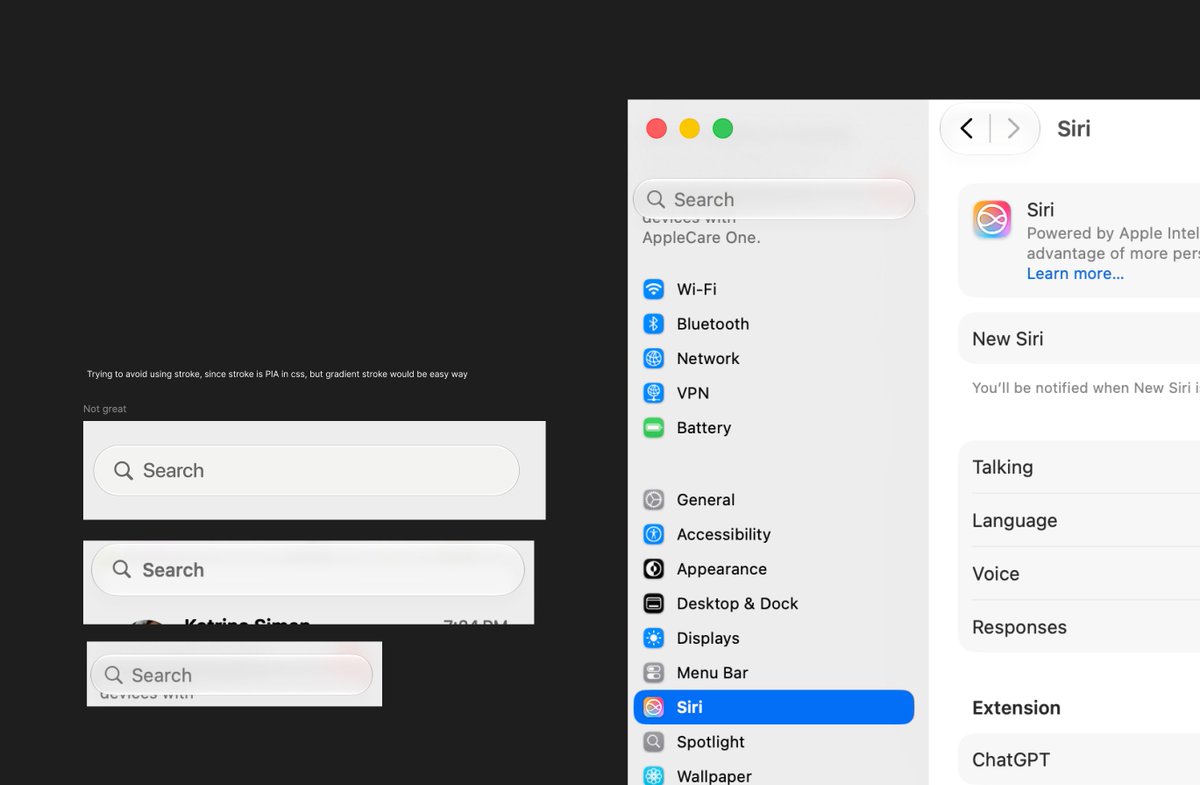Open the New Siri row
The image size is (1200, 785).
tap(1079, 339)
